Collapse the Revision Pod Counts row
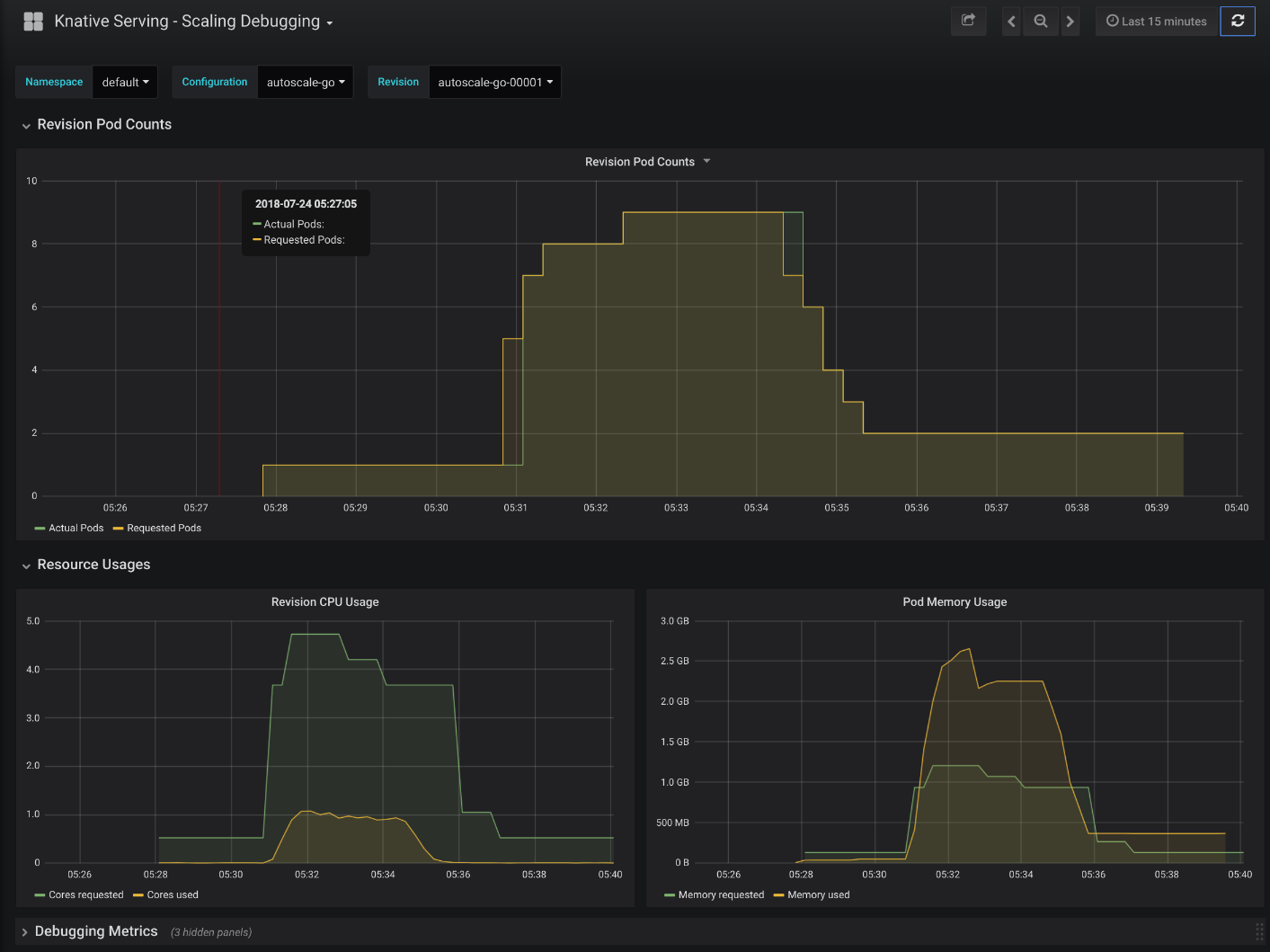The height and width of the screenshot is (952, 1270). (x=103, y=125)
